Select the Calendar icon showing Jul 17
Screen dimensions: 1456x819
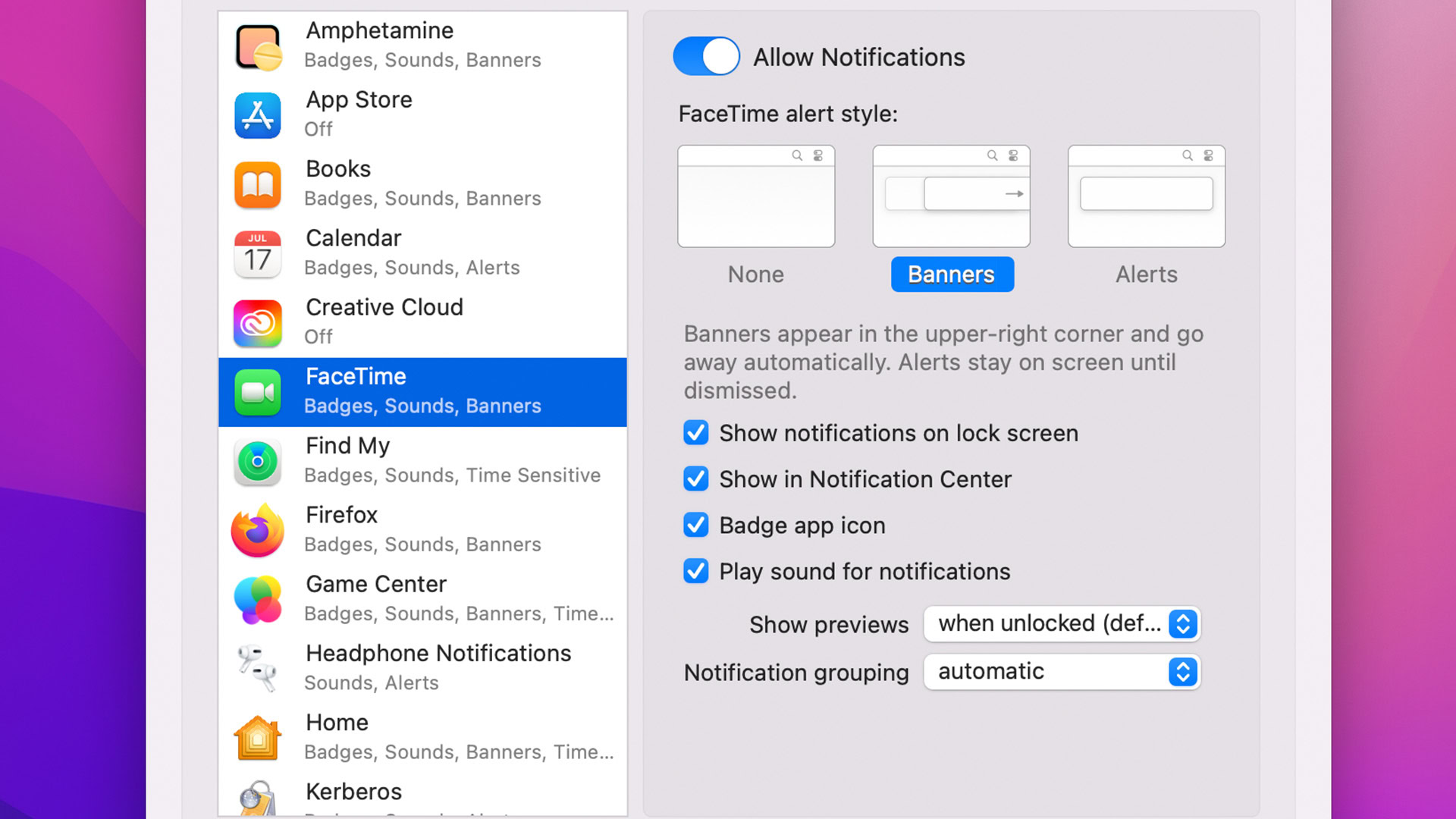[258, 254]
